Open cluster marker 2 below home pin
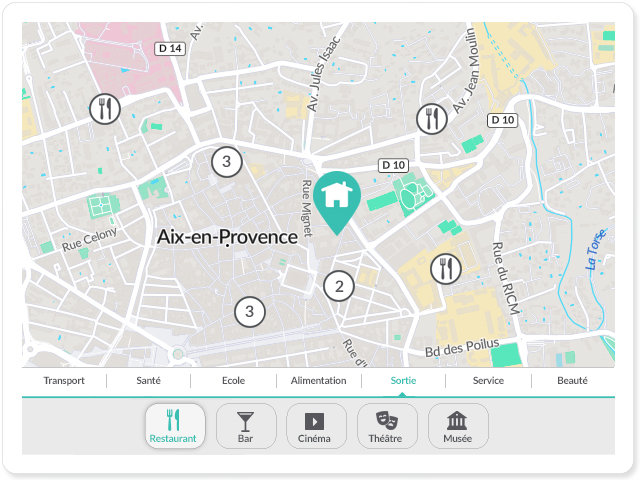The width and height of the screenshot is (640, 480). [x=339, y=286]
